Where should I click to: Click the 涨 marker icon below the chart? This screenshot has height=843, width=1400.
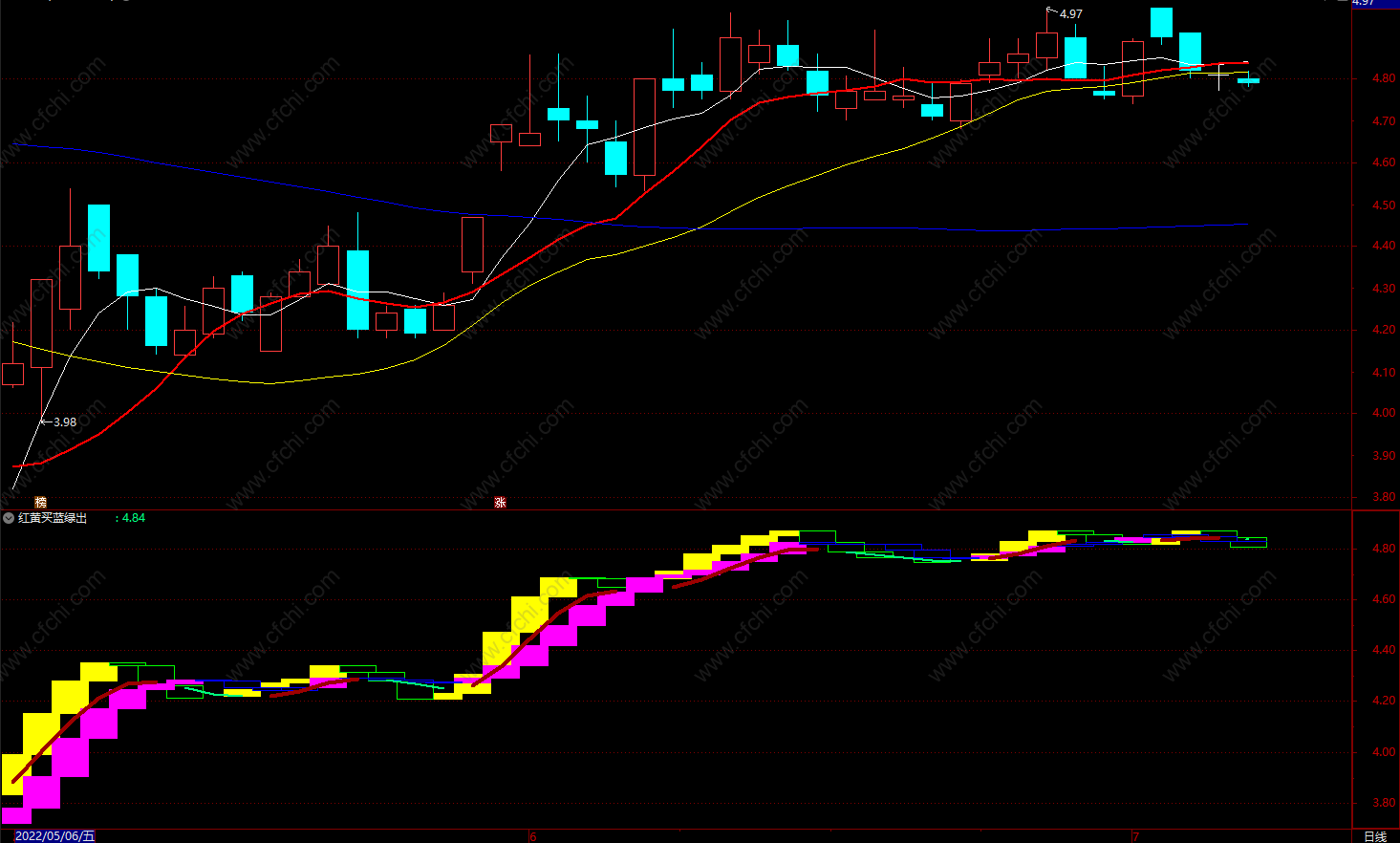pyautogui.click(x=500, y=502)
